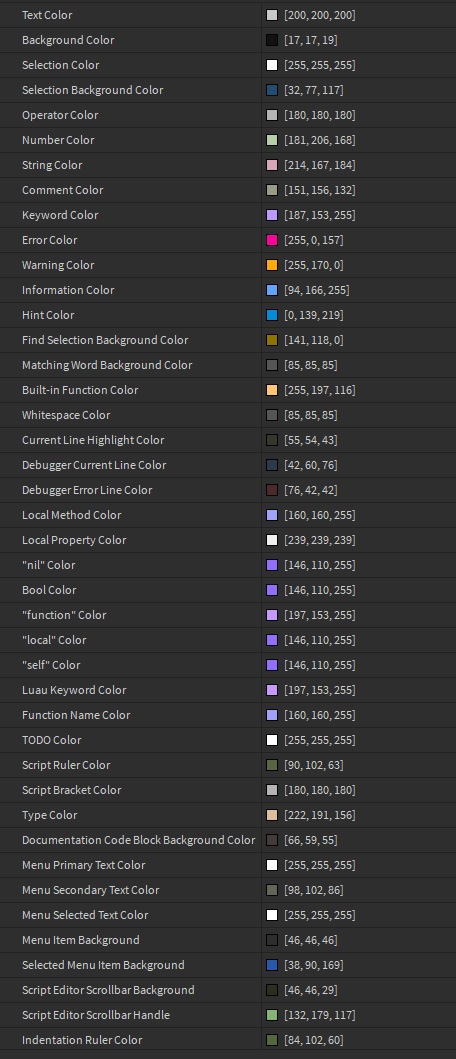Edit the Text Color value [200, 200, 200]

pyautogui.click(x=320, y=15)
